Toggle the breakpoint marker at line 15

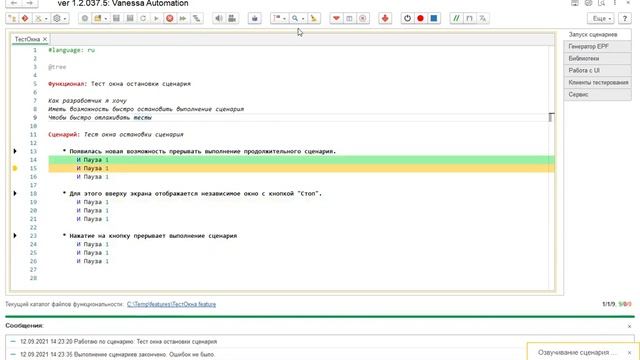pos(15,168)
